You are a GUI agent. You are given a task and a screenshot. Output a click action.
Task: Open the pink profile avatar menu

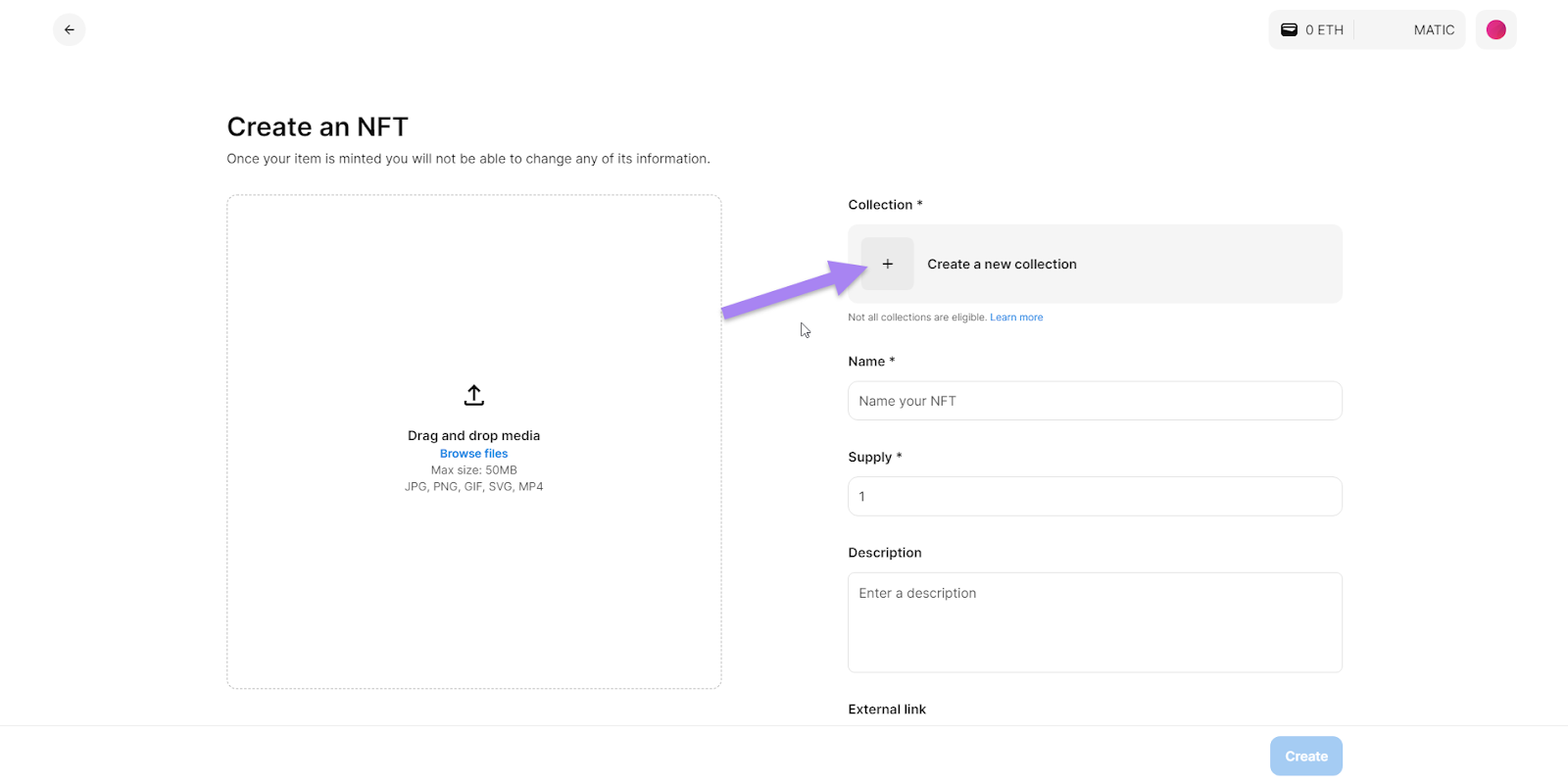[1495, 29]
